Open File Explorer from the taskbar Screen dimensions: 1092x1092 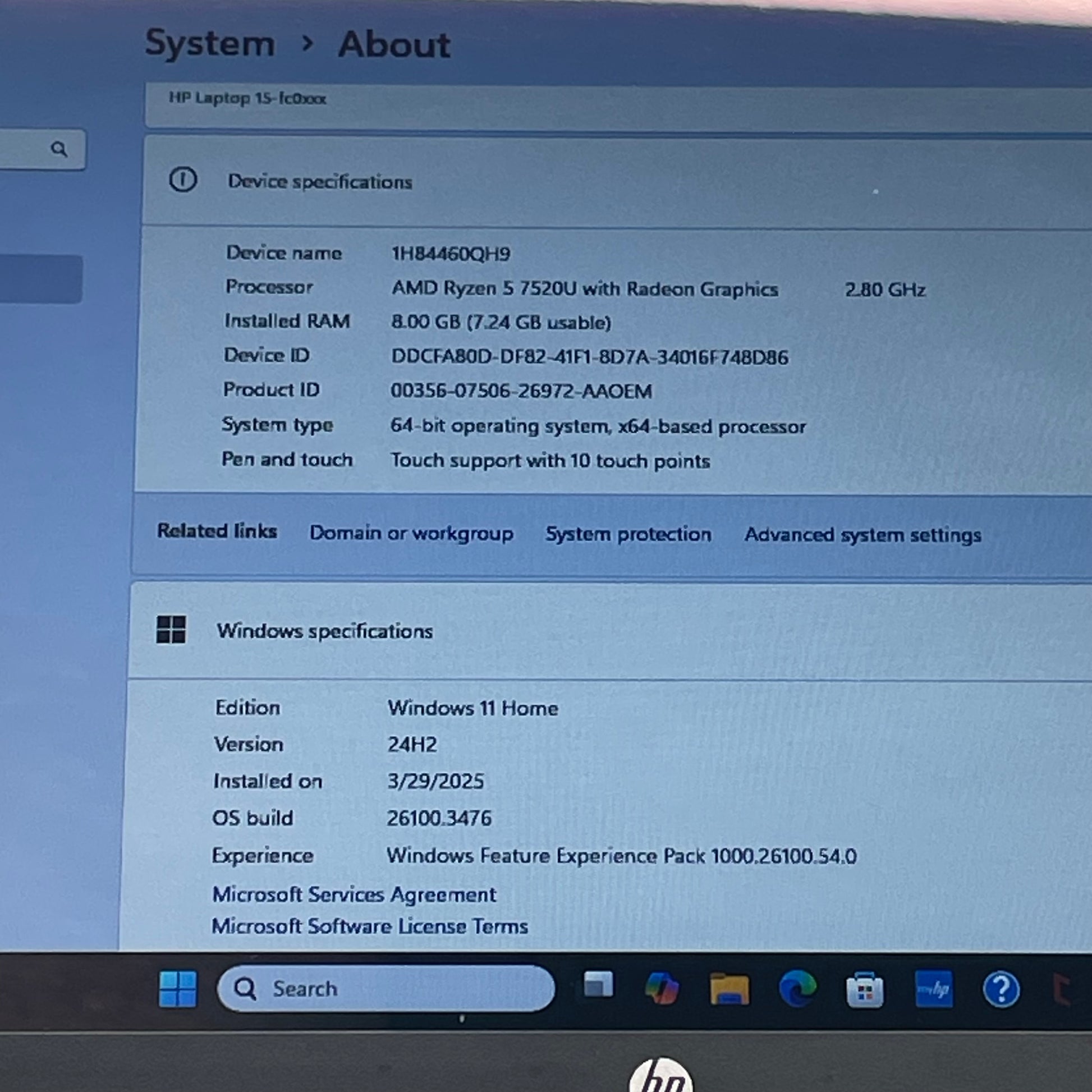point(729,989)
